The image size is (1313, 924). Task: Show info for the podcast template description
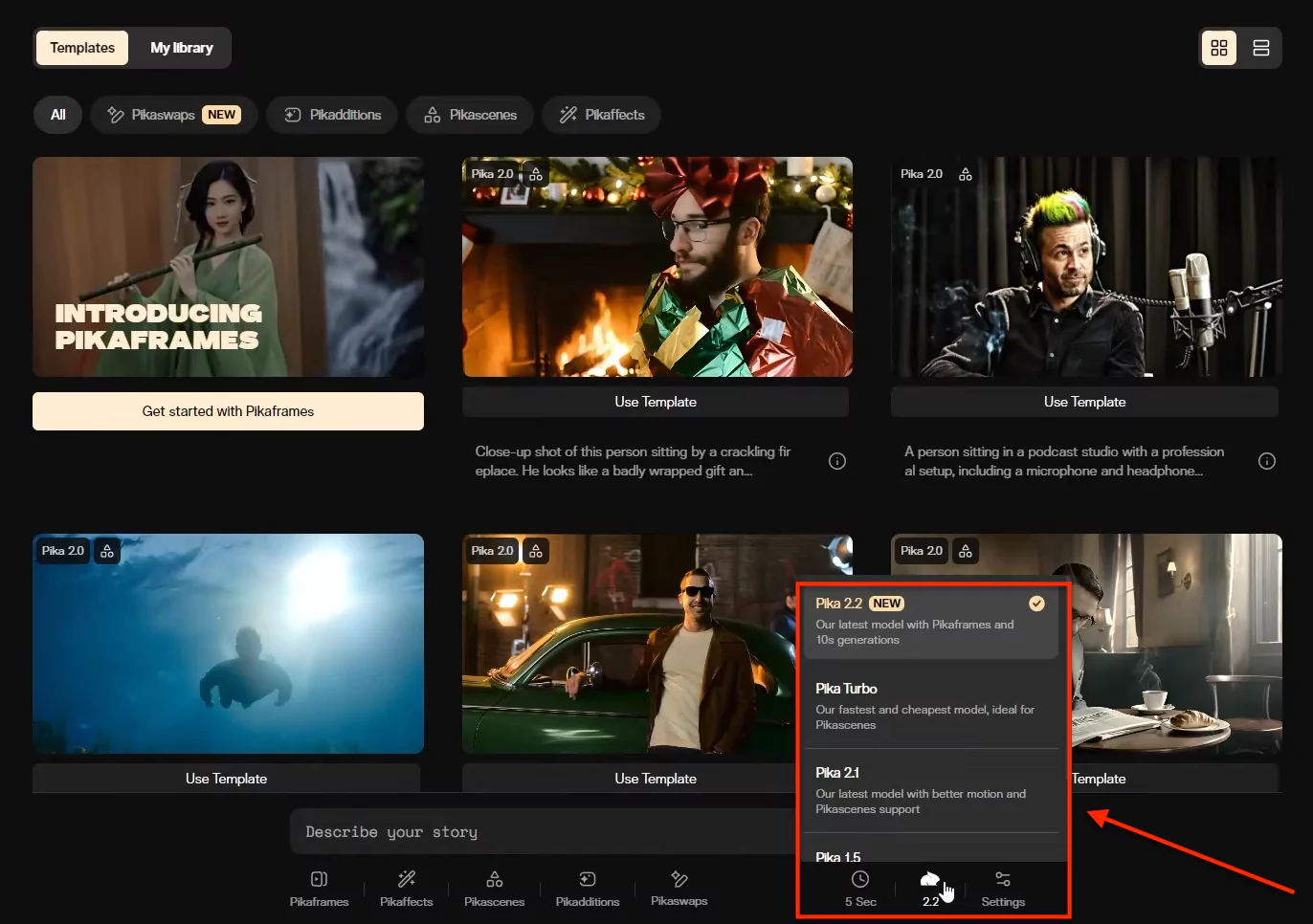tap(1267, 461)
